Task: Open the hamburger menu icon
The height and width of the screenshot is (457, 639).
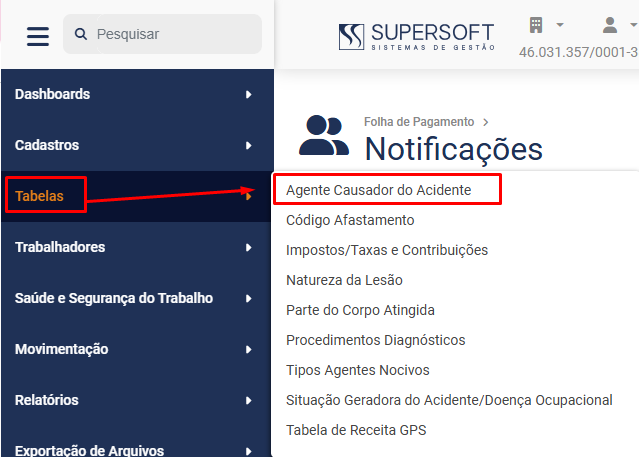Action: point(38,36)
